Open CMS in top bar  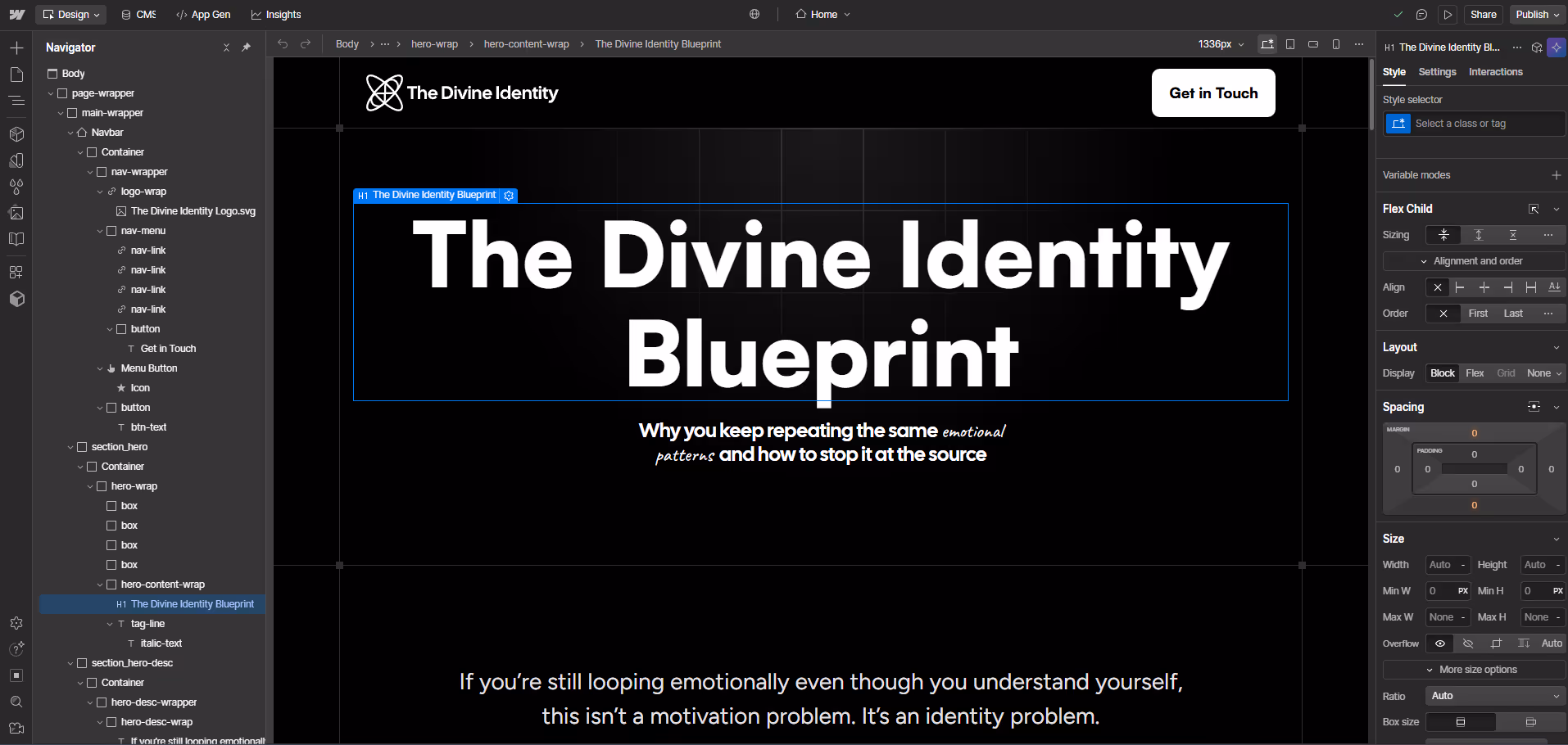pos(138,15)
